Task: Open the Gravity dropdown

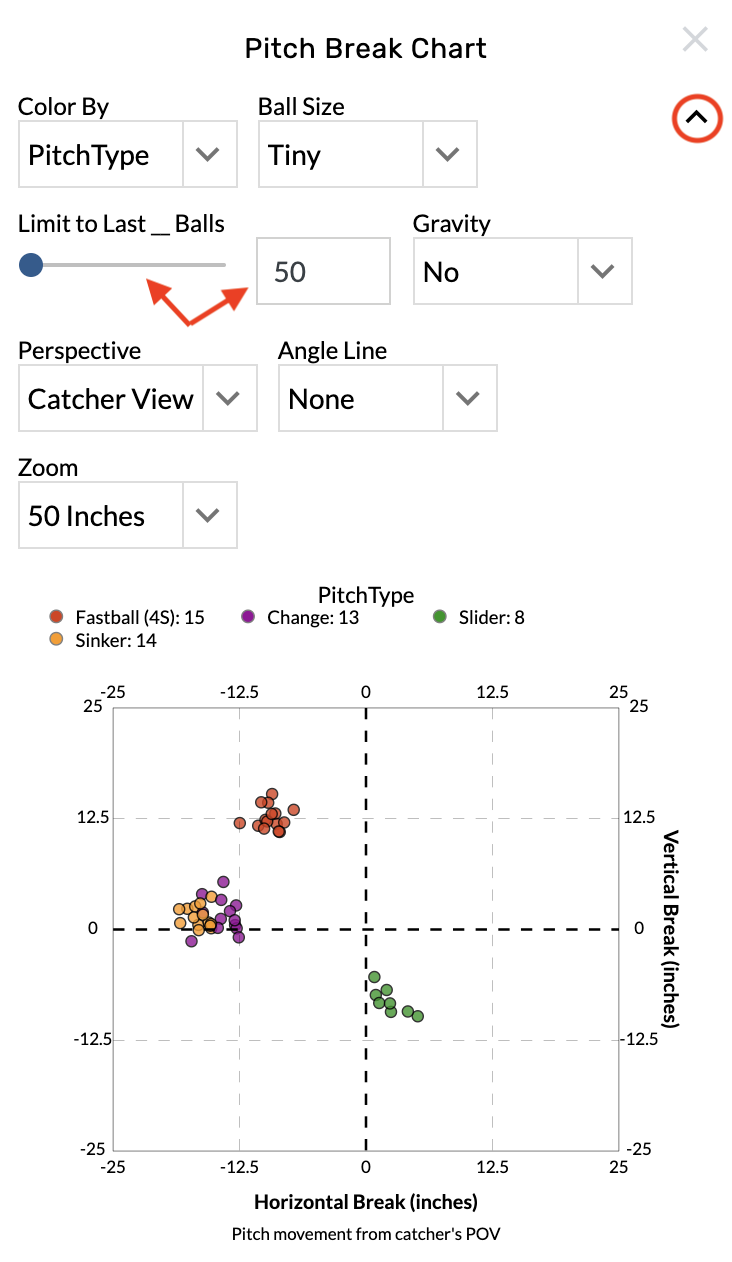Action: click(522, 271)
